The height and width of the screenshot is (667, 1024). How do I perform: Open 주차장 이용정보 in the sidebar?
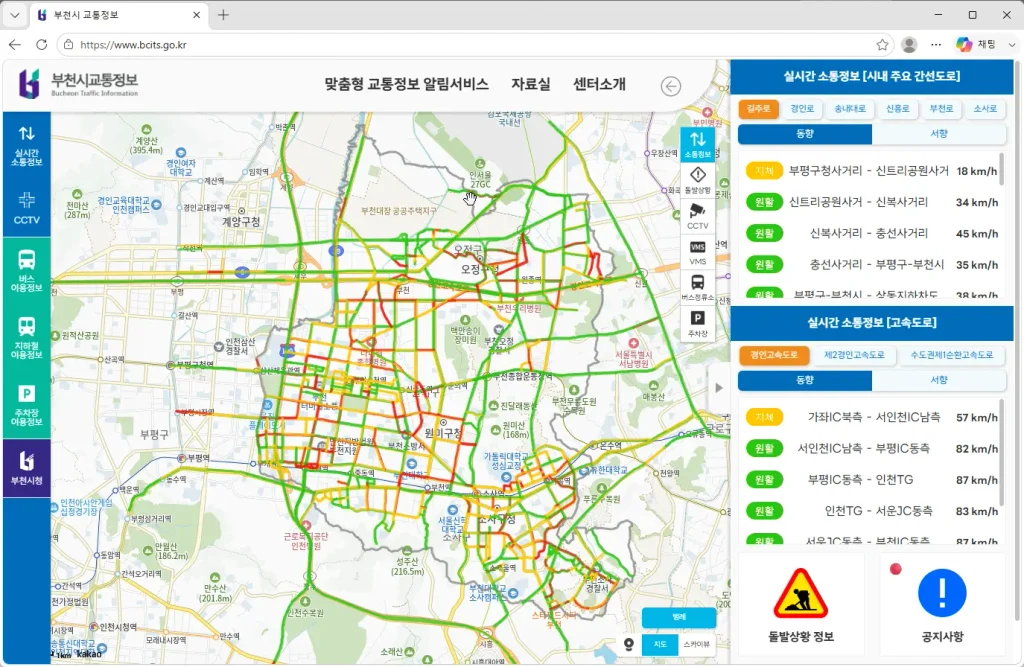pyautogui.click(x=27, y=404)
